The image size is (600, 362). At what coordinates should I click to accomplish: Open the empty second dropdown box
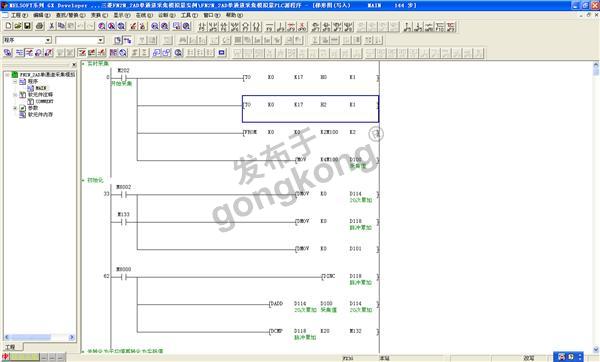pos(80,40)
